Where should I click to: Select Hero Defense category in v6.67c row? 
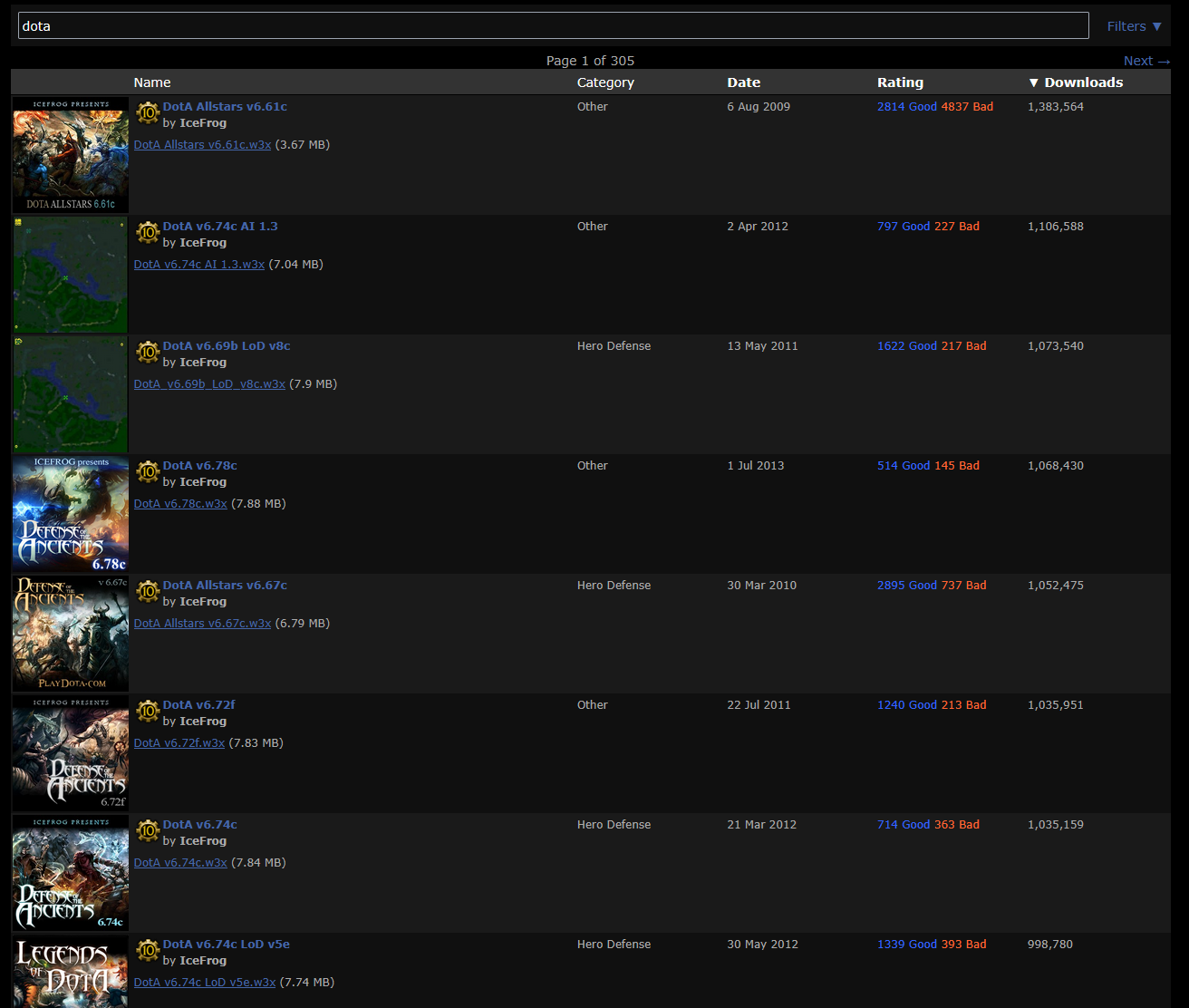614,585
